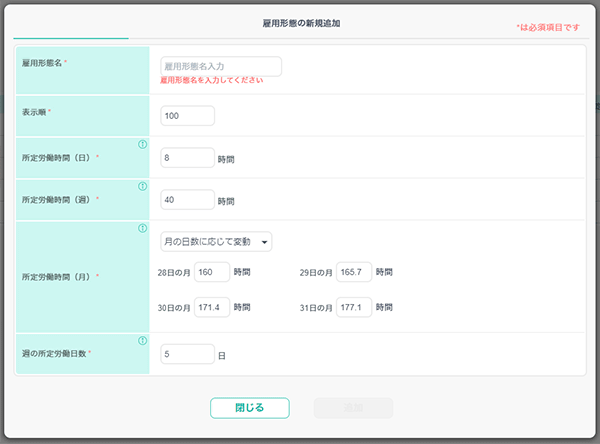Click the 雇用形態名 field label
600x444 pixels.
(50, 62)
